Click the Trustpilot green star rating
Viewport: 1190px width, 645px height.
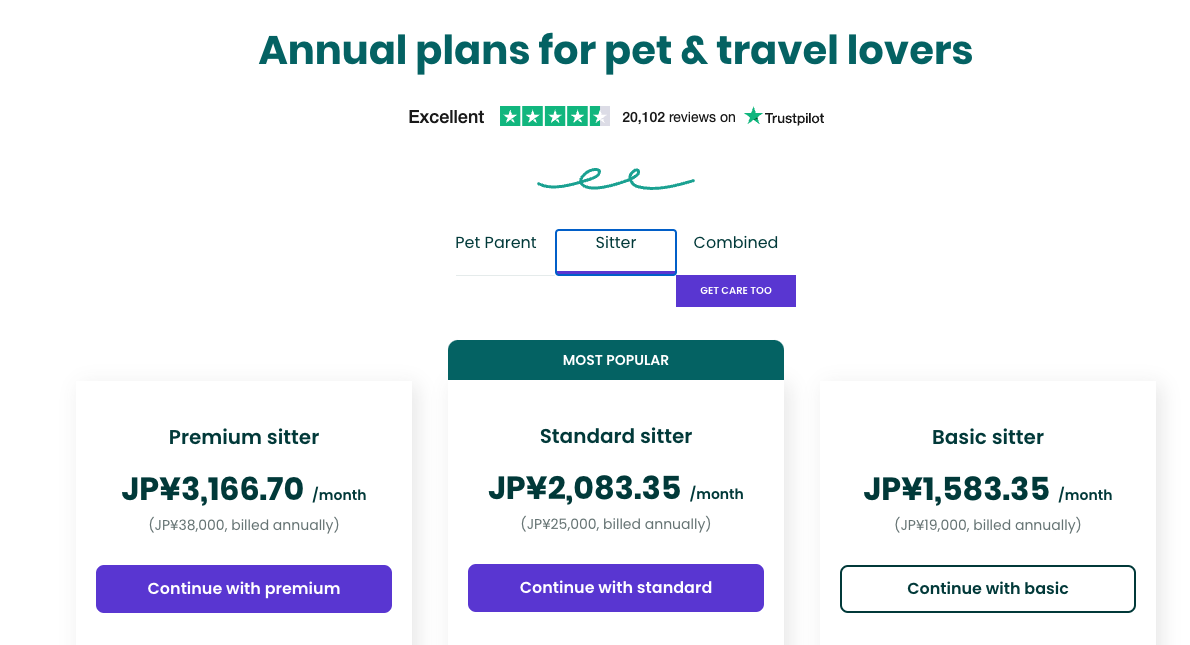coord(554,117)
